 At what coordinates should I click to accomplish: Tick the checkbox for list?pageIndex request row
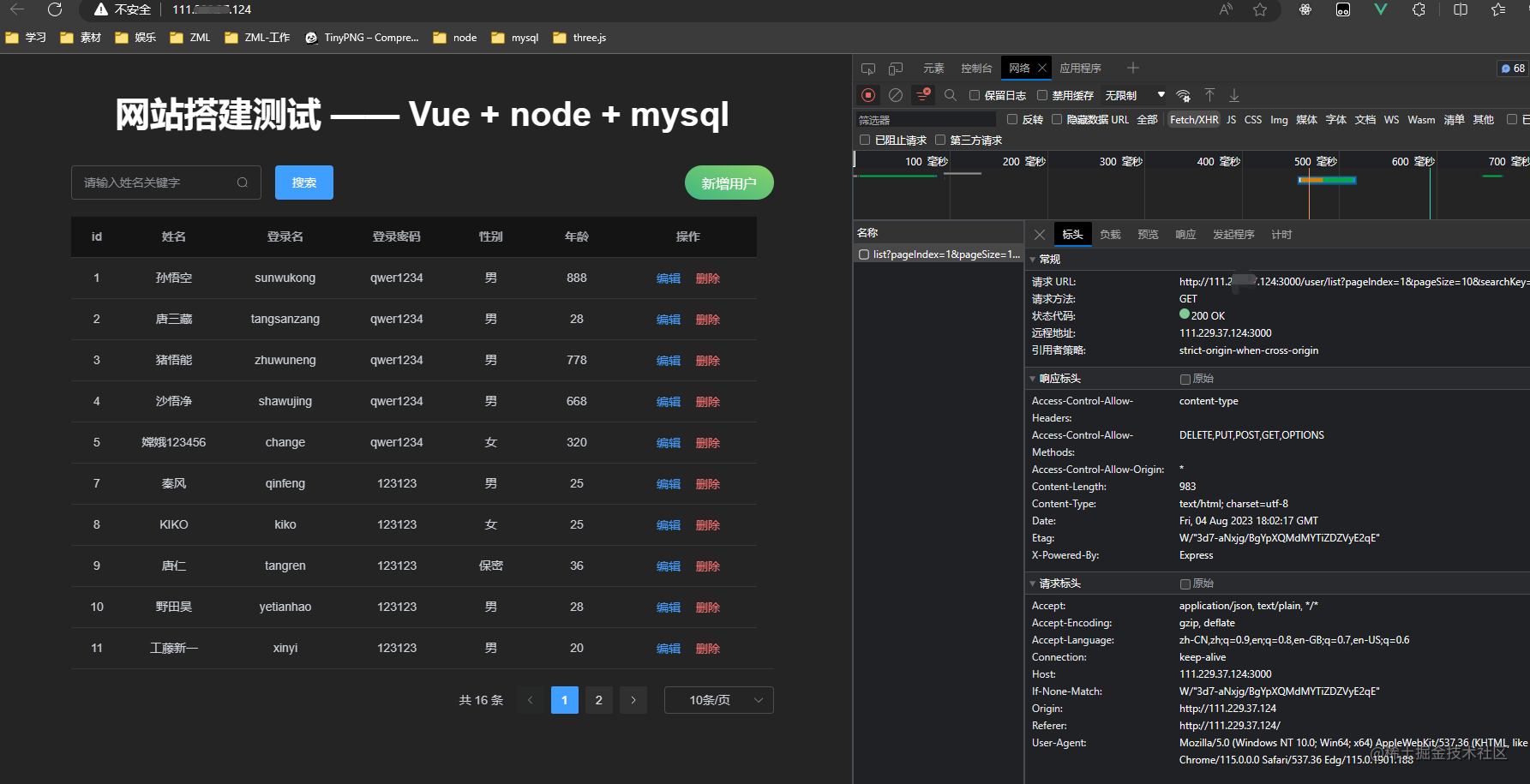pyautogui.click(x=864, y=254)
